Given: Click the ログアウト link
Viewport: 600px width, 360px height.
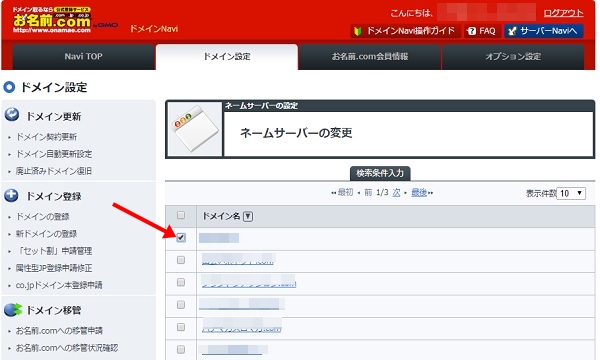Looking at the screenshot, I should click(x=563, y=13).
